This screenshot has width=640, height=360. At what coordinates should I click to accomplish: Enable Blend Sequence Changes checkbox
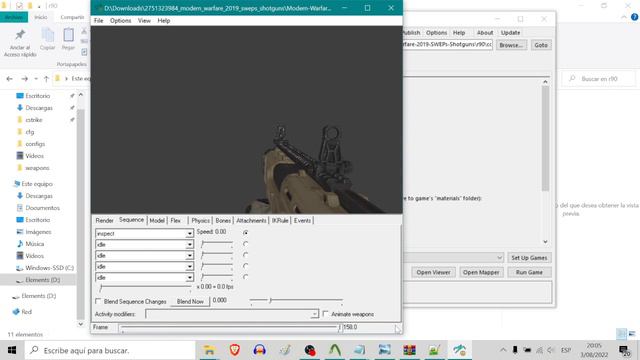(x=98, y=301)
